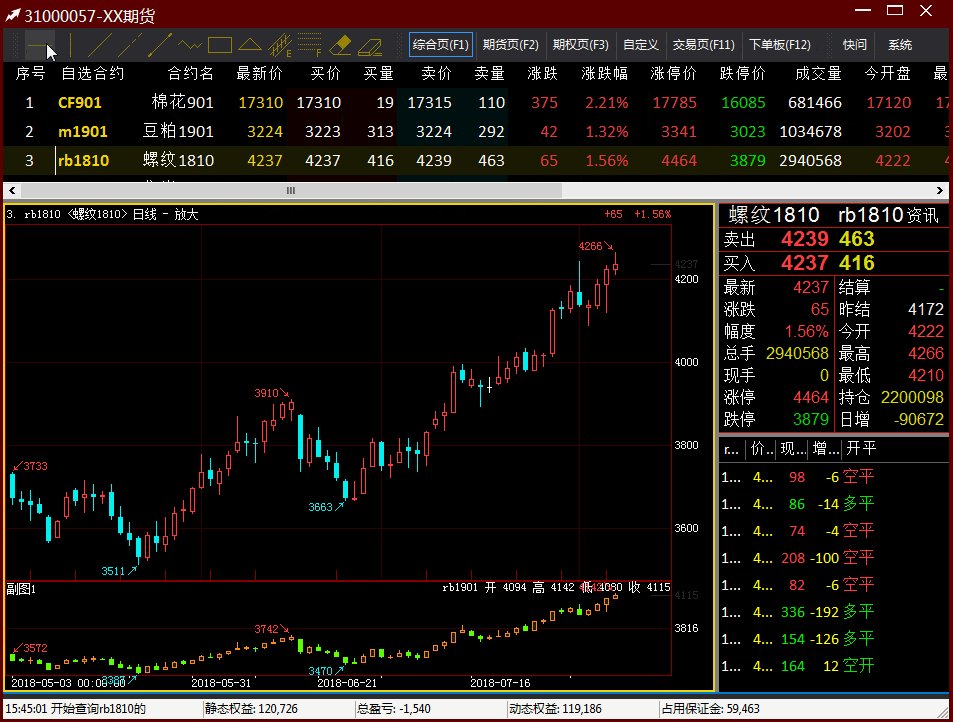Select the Fibonacci dotted lines tool
953x722 pixels.
310,45
